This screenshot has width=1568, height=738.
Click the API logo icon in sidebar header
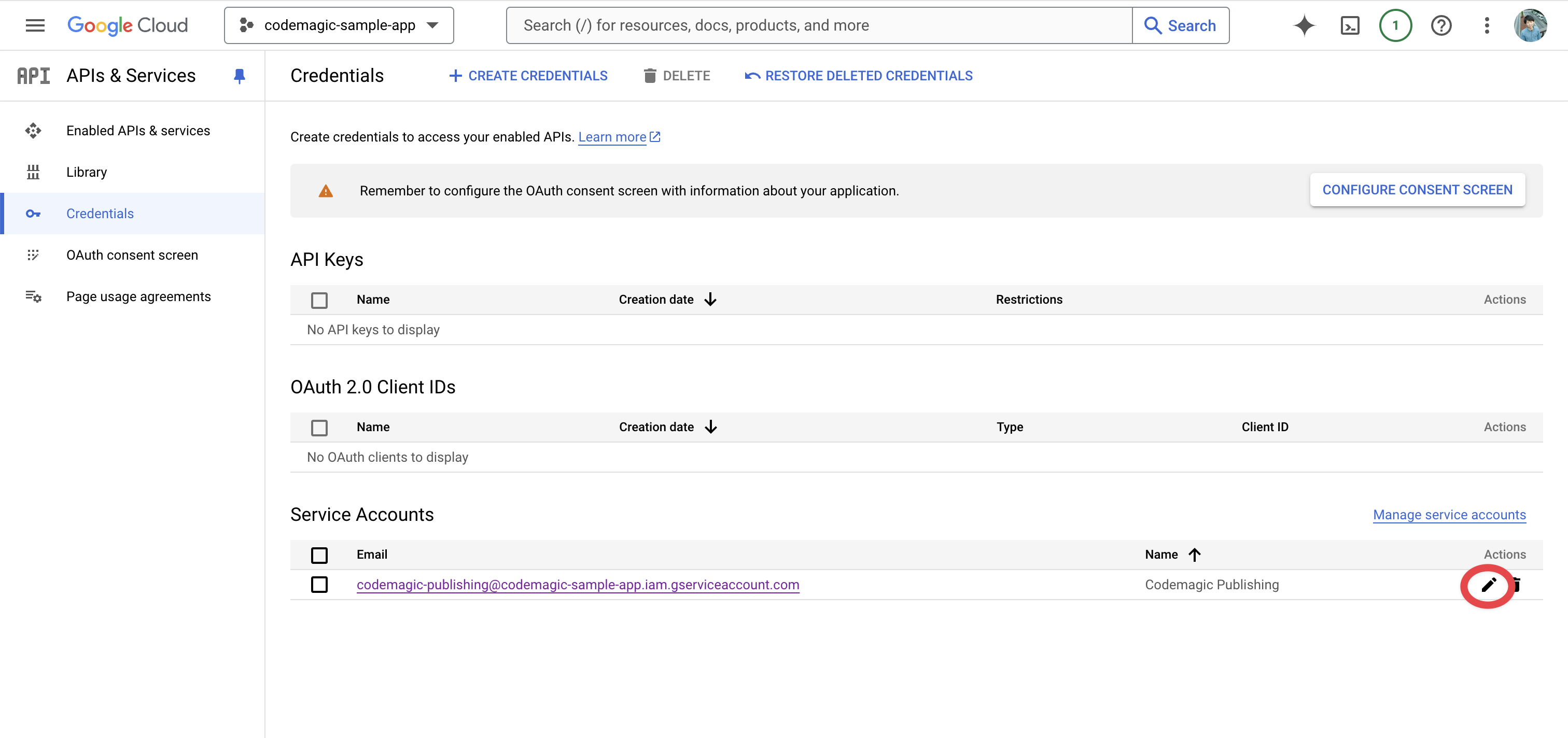point(34,76)
